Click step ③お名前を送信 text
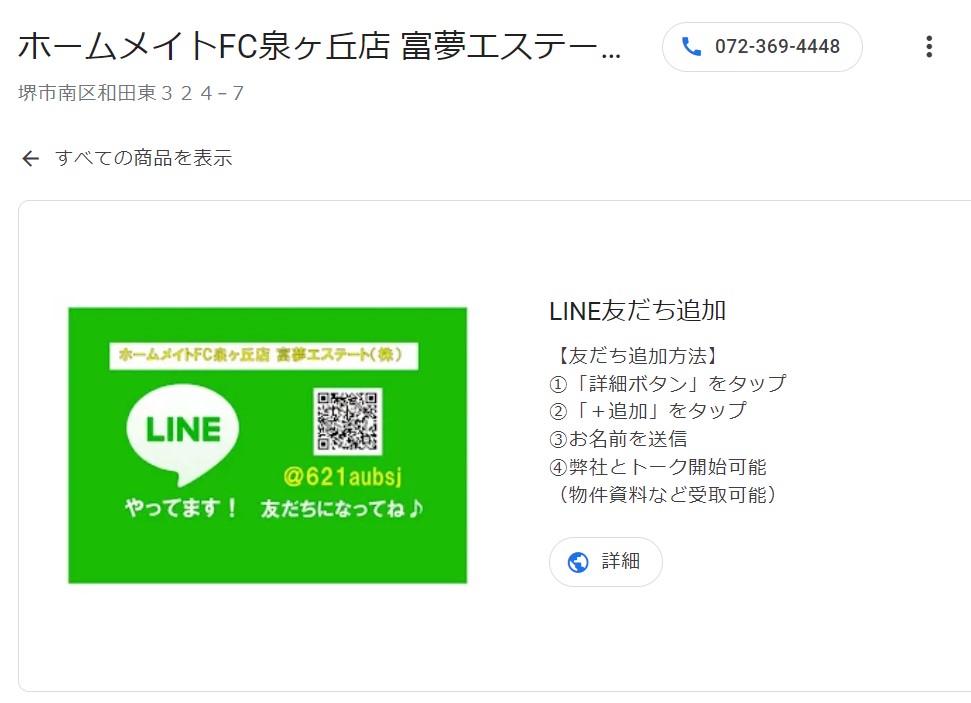971x703 pixels. [x=618, y=439]
